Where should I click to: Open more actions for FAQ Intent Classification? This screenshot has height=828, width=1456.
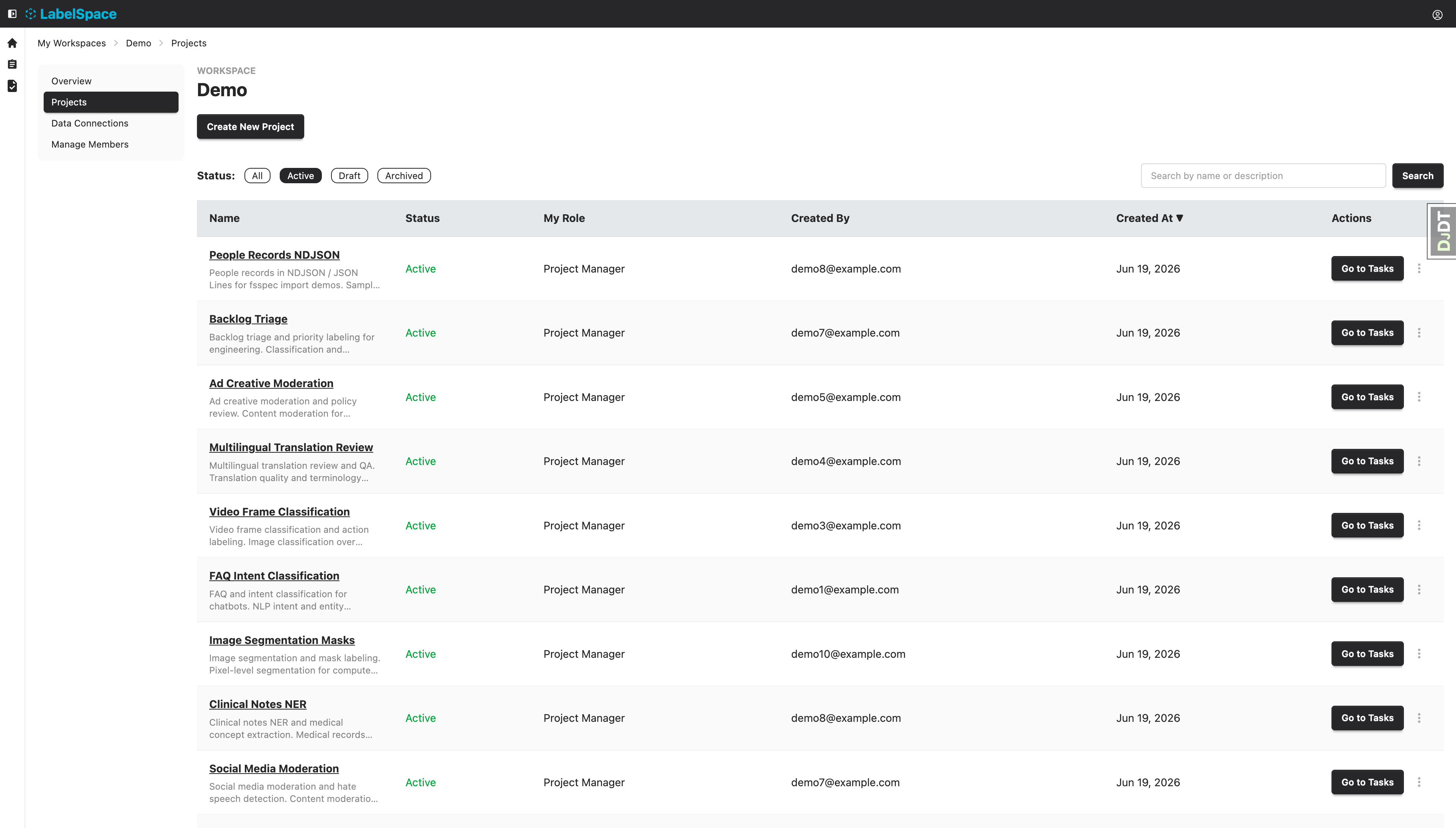(x=1419, y=590)
